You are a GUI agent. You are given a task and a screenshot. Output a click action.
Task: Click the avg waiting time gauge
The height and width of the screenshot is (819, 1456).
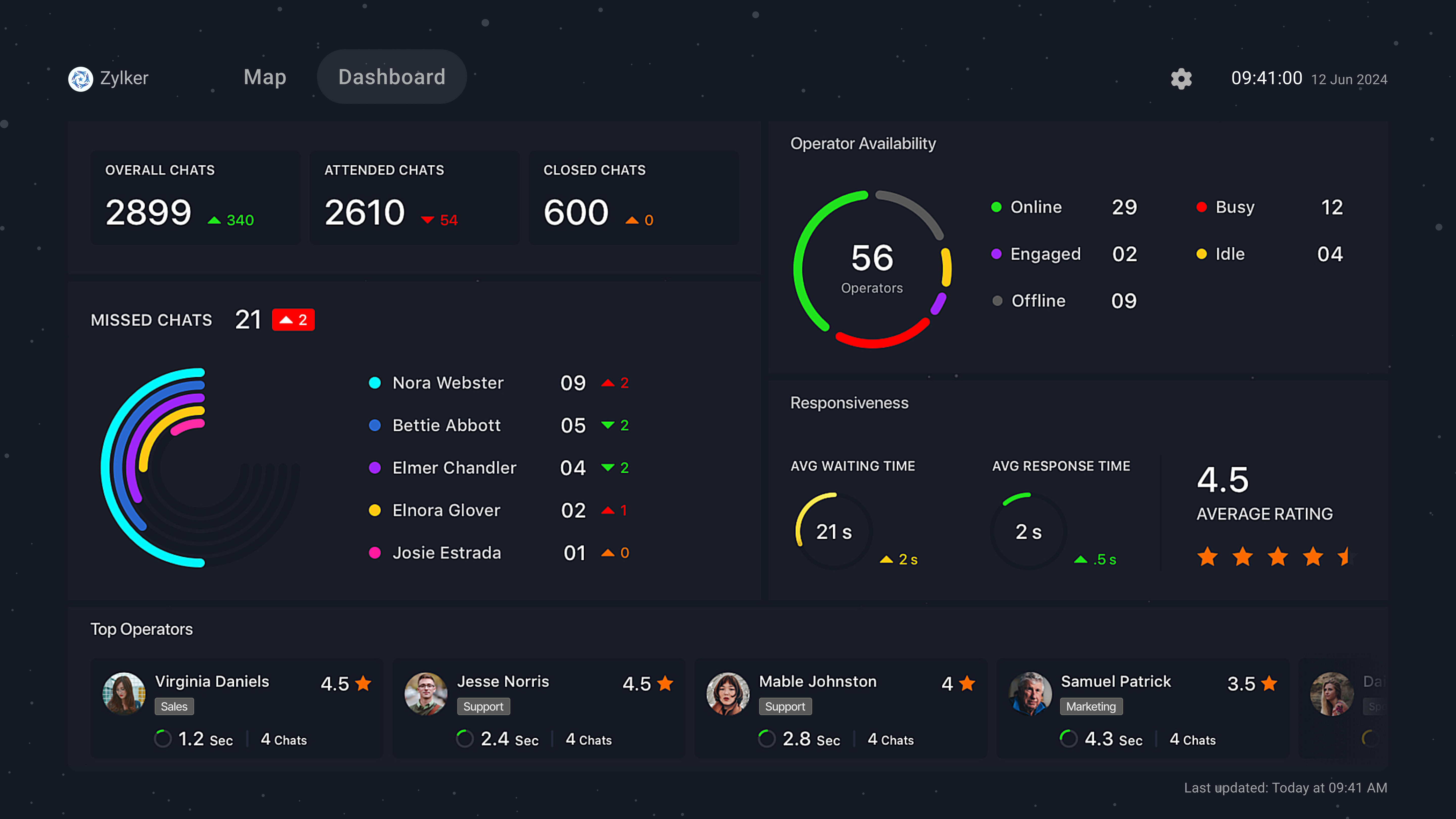(x=834, y=531)
